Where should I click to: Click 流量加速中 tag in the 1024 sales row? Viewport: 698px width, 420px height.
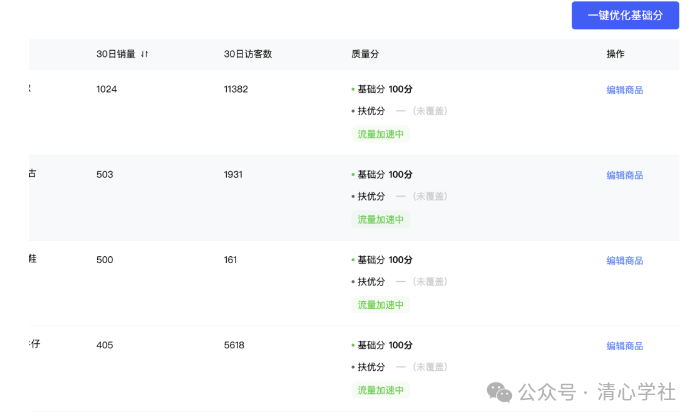pos(381,134)
